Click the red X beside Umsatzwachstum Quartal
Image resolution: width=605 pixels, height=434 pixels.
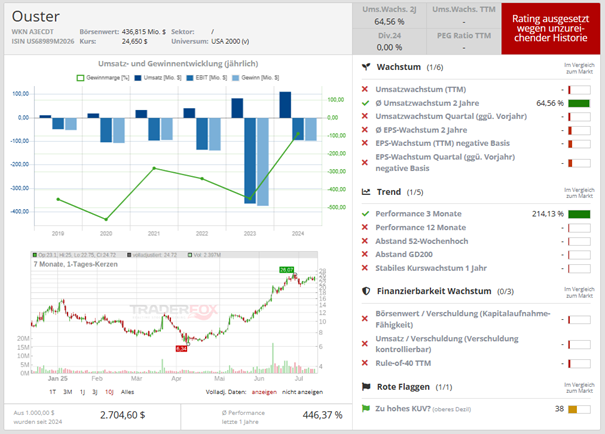point(365,116)
